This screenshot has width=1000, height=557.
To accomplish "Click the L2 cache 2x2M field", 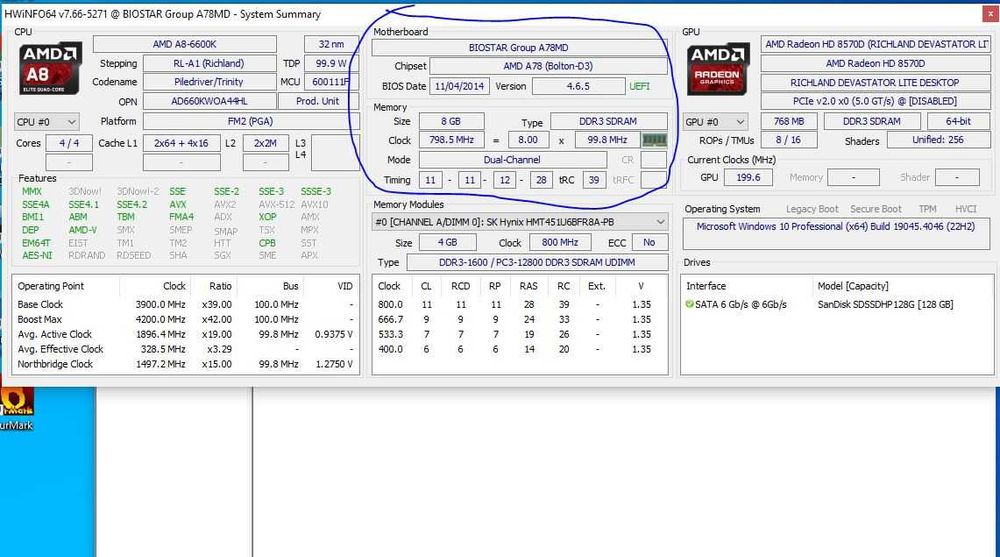I will (x=265, y=144).
